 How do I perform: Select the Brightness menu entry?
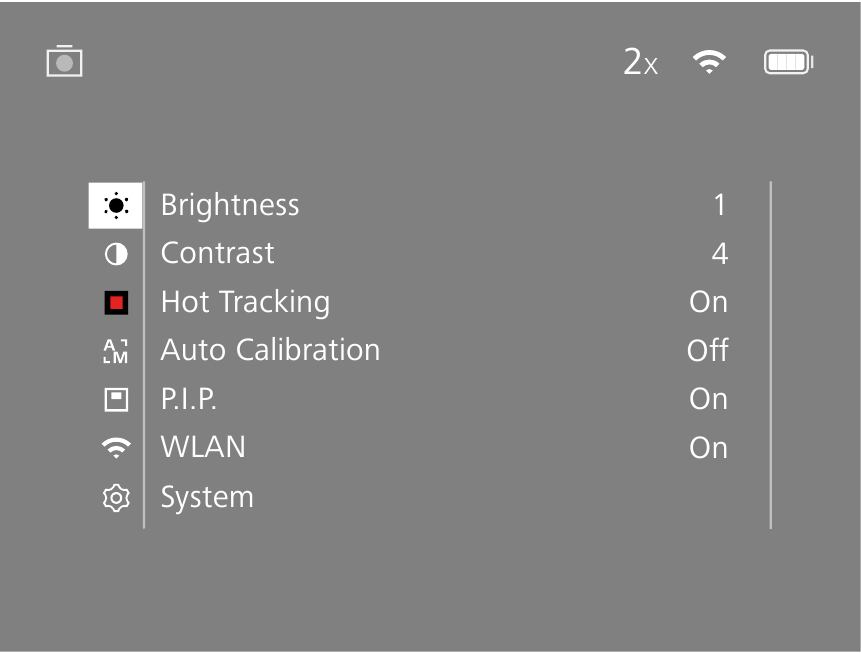point(230,205)
